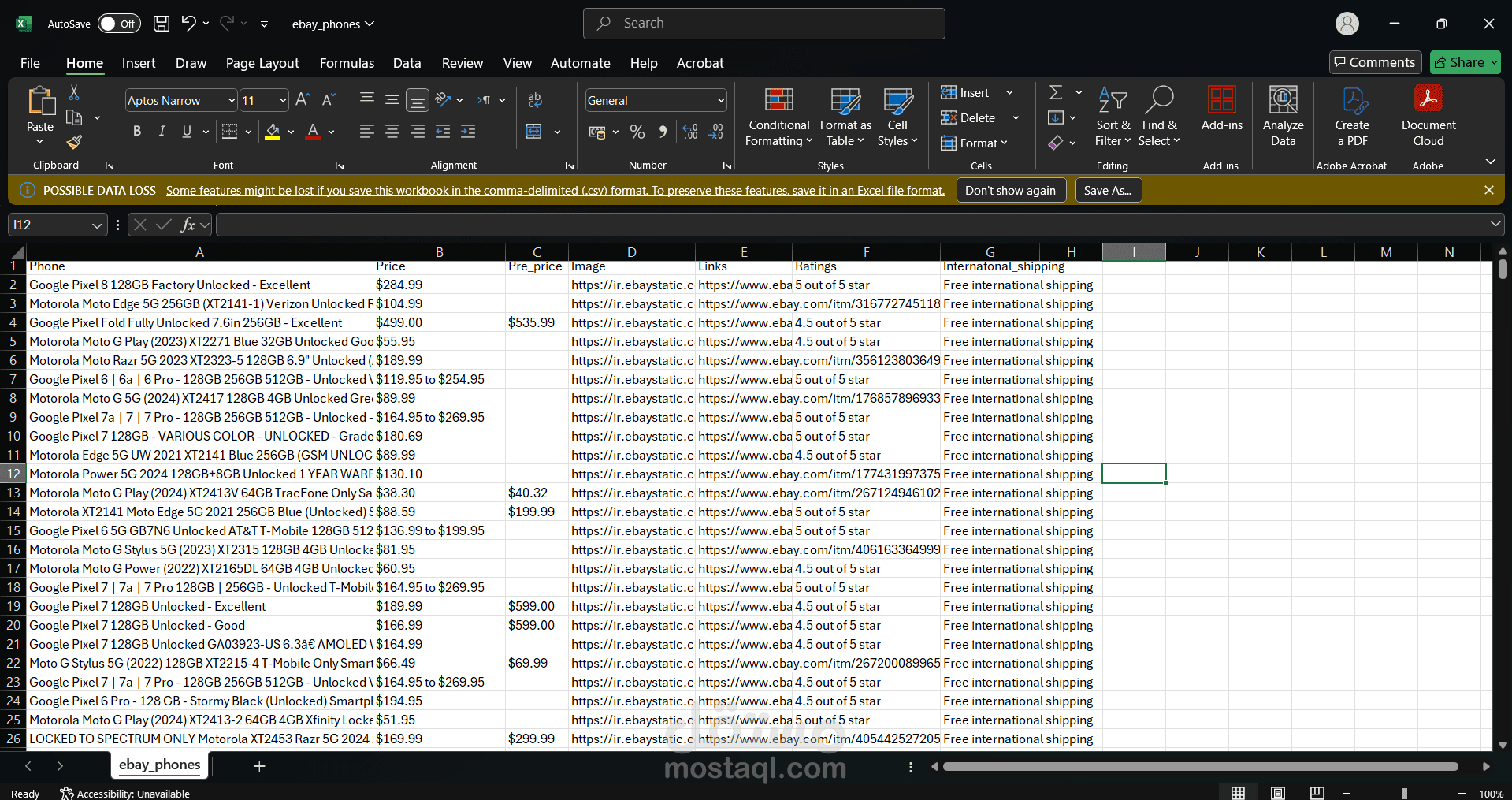Open the Formulas ribbon tab

pyautogui.click(x=347, y=63)
